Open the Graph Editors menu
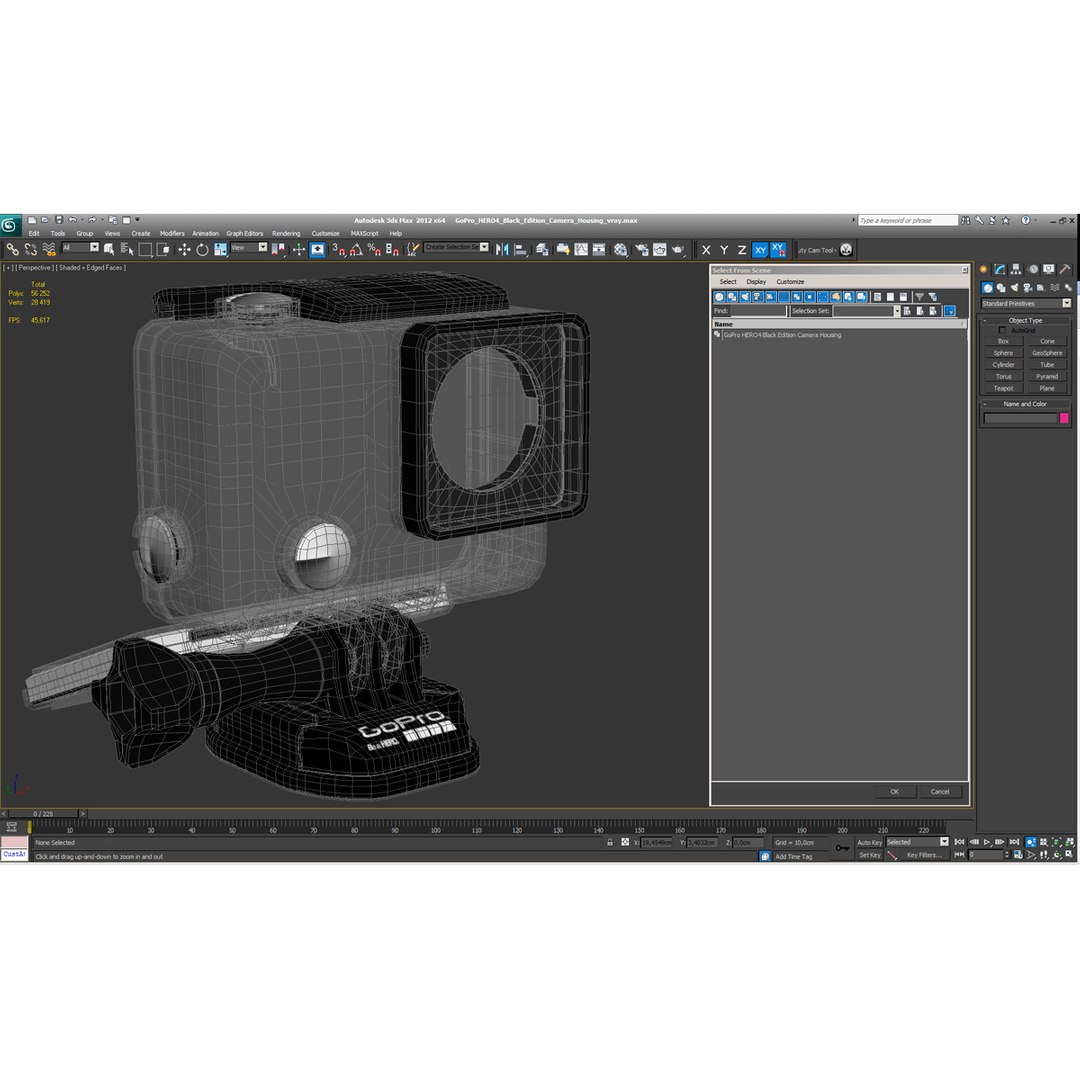 [x=245, y=233]
